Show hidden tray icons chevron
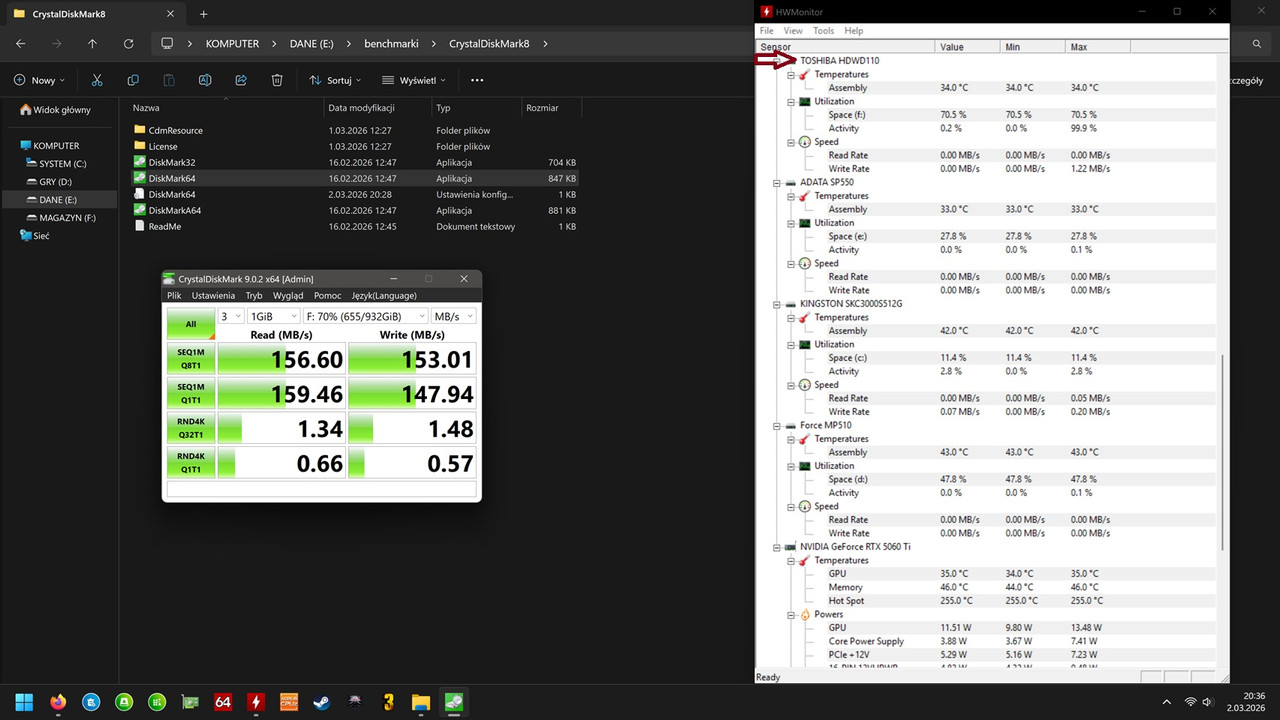This screenshot has height=720, width=1280. [x=1166, y=702]
